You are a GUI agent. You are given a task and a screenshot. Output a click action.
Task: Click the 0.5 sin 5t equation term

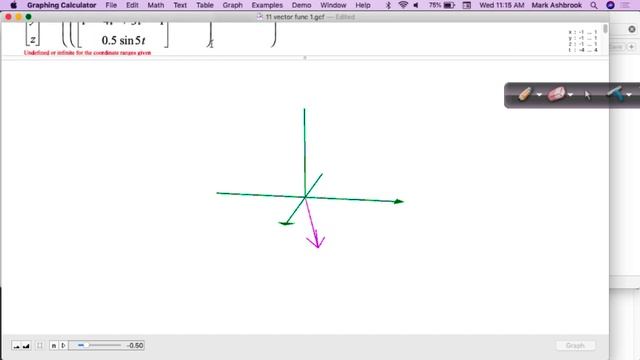123,40
